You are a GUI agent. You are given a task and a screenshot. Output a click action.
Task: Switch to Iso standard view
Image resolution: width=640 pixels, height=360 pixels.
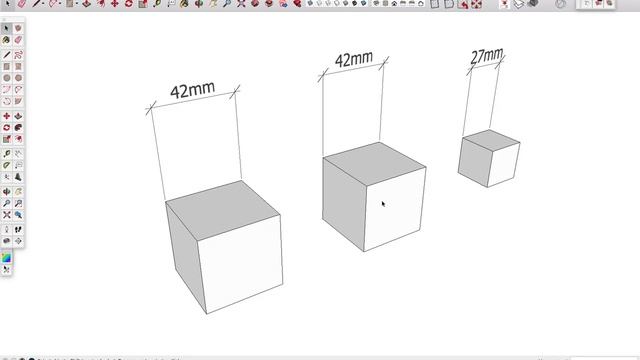click(376, 3)
